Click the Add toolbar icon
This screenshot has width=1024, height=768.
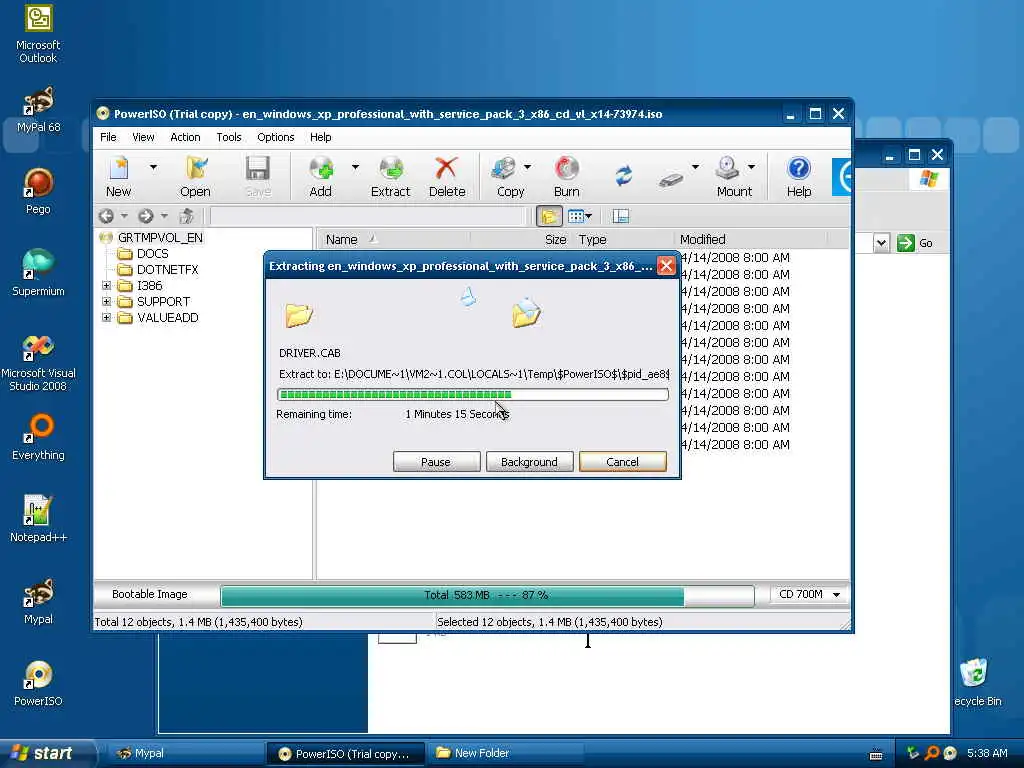click(321, 176)
